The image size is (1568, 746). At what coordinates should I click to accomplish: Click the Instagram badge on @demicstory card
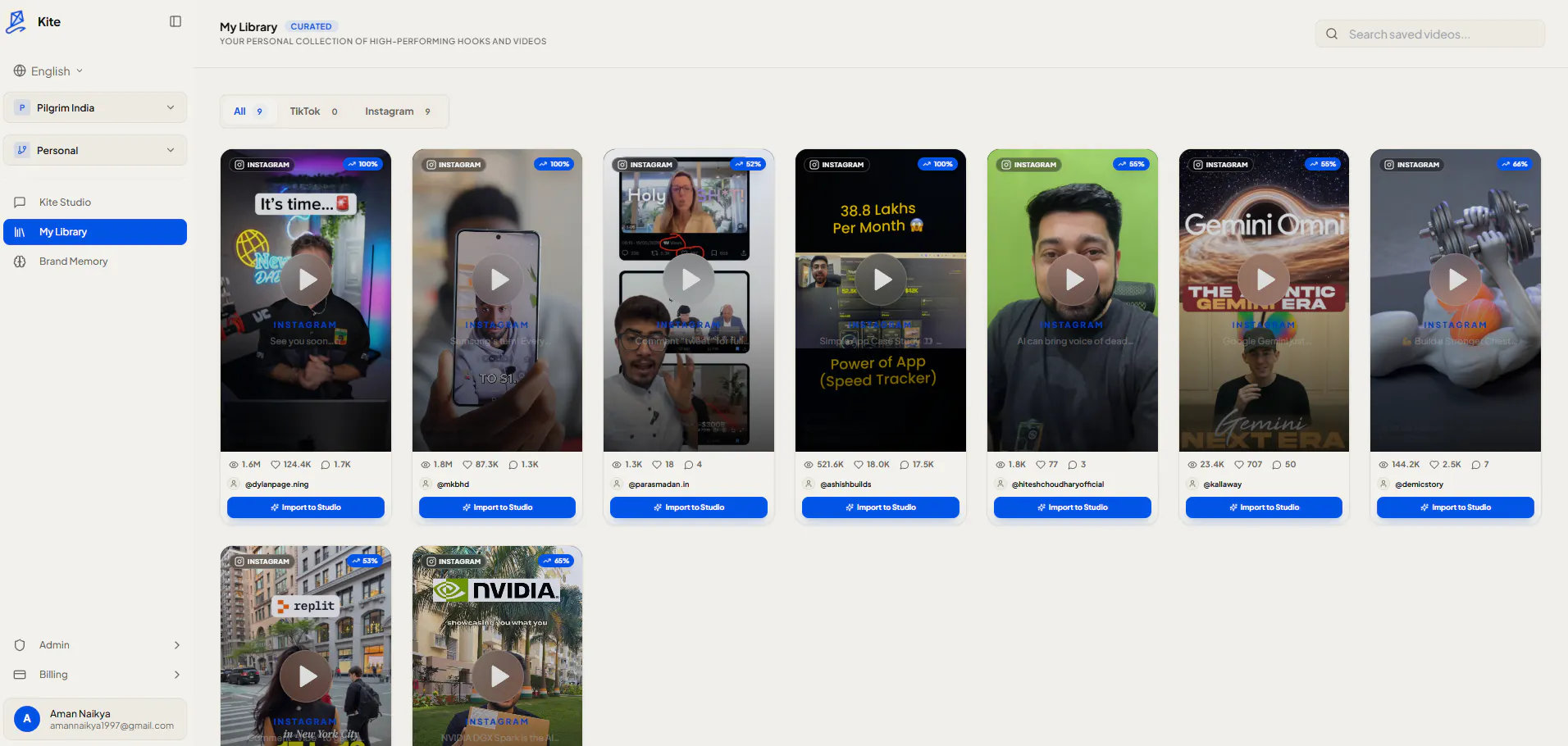point(1412,165)
